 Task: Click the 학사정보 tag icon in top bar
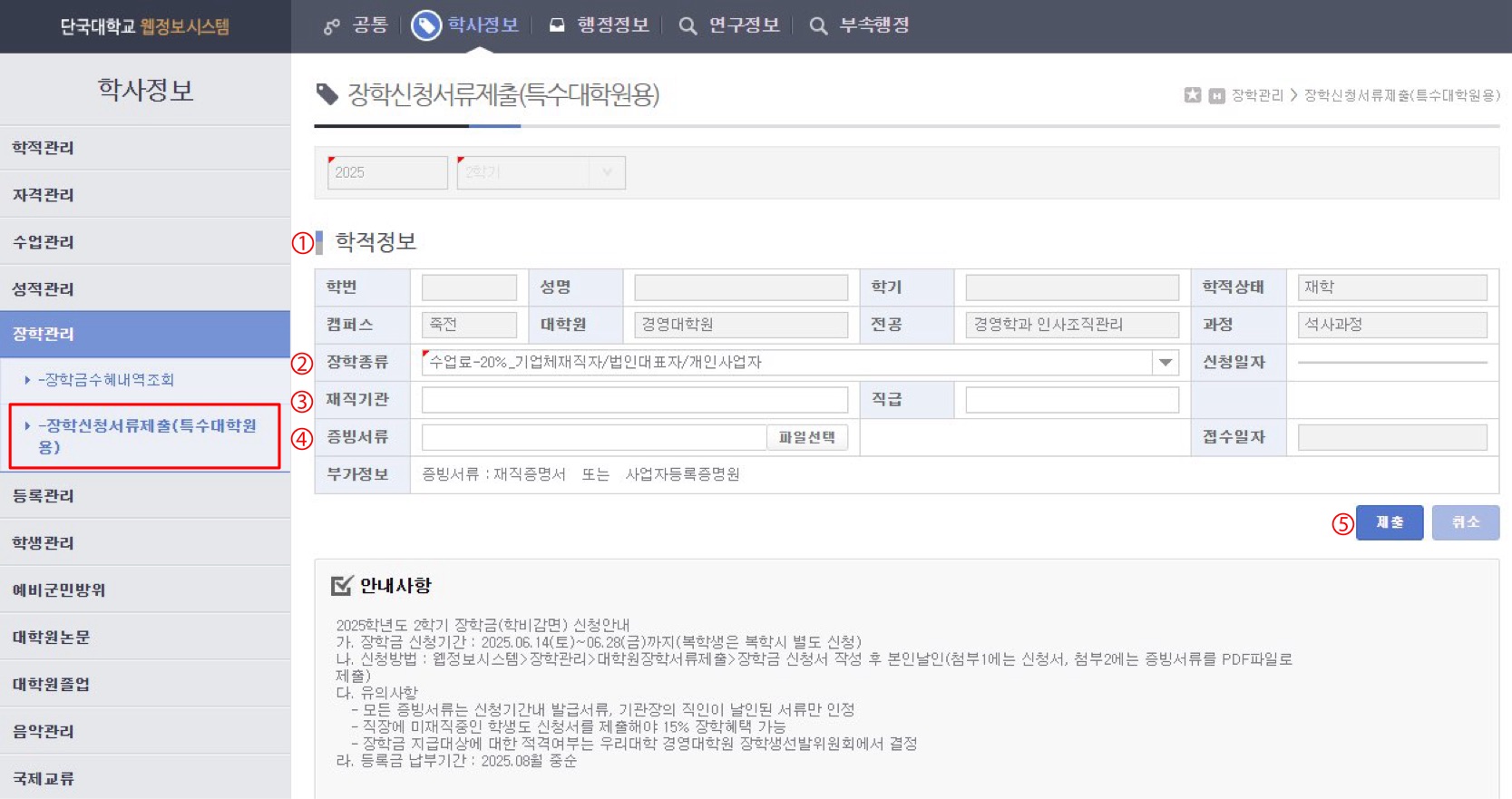(425, 25)
